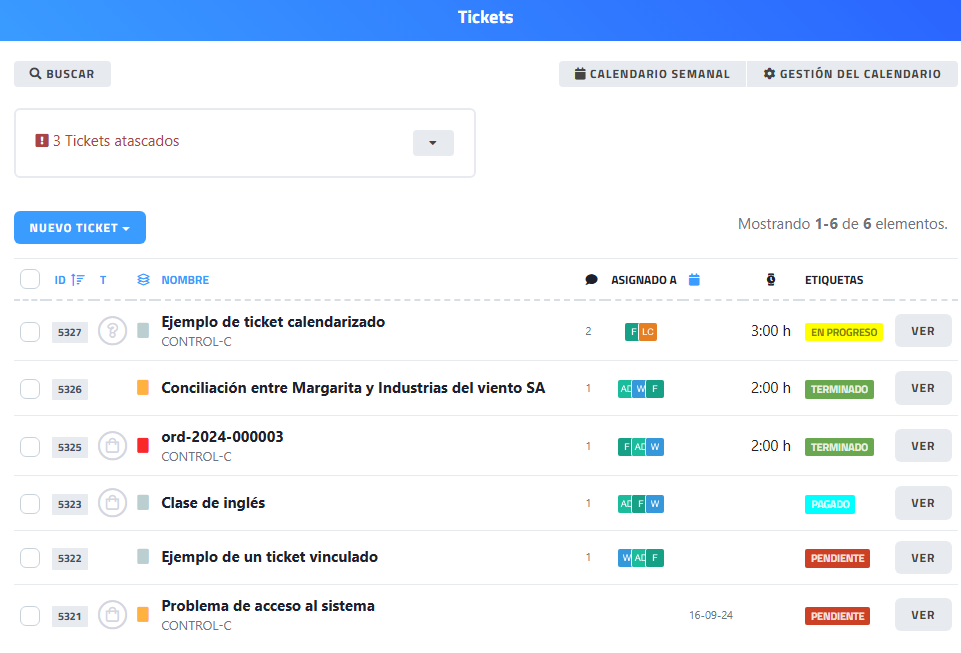Tick the select-all checkbox in table header
This screenshot has width=961, height=653.
click(x=30, y=280)
